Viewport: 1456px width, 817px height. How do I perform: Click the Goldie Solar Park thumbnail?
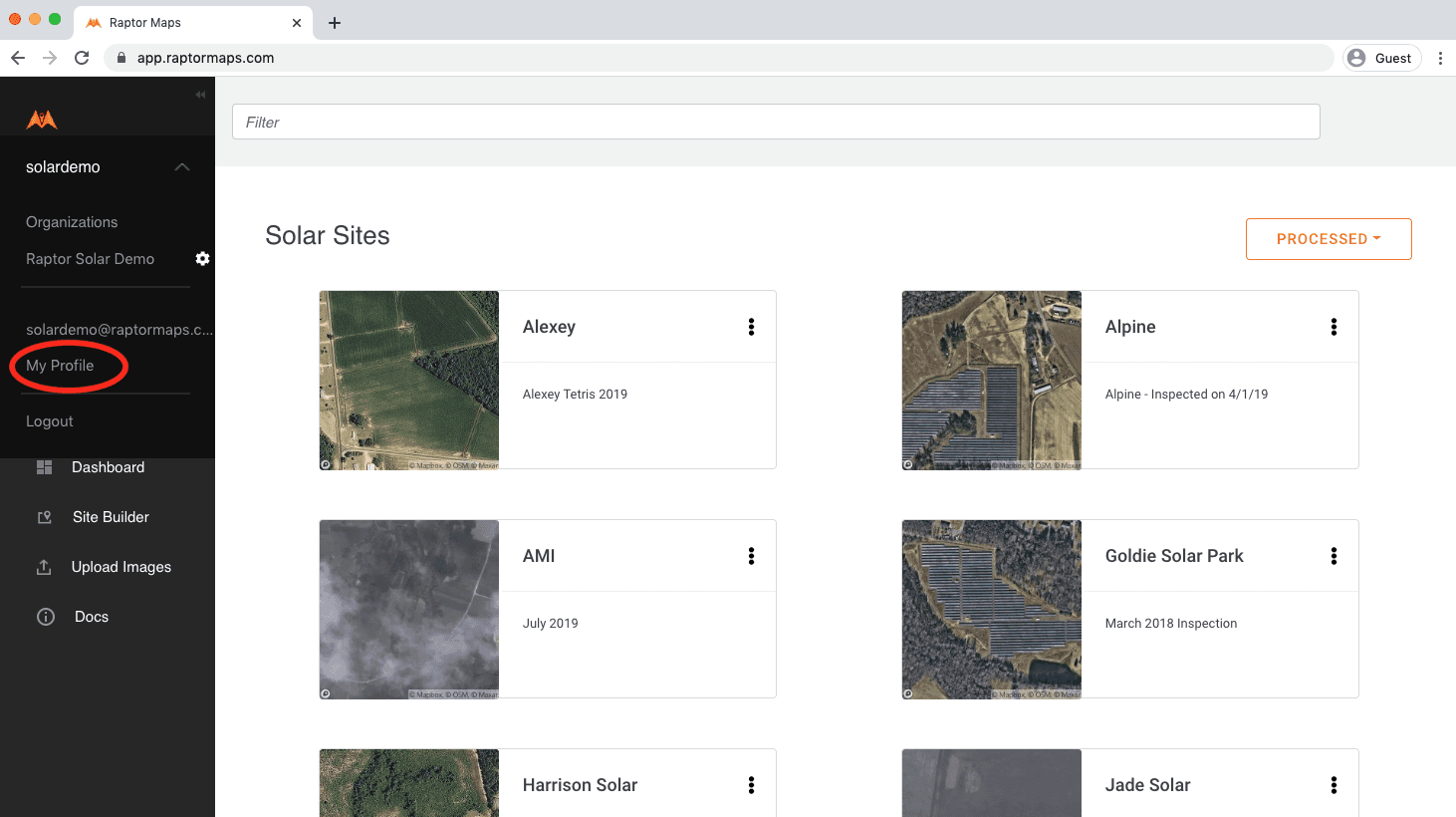[x=992, y=609]
